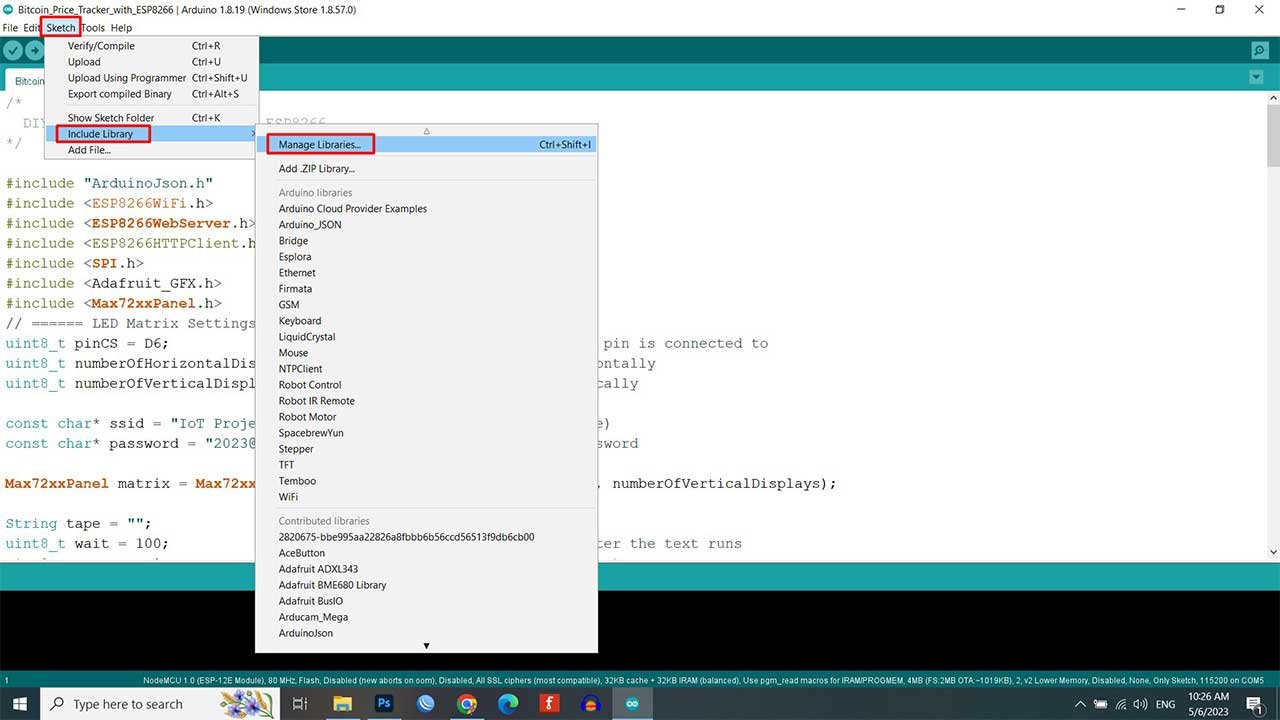Include the NTPClient library

pyautogui.click(x=428, y=369)
